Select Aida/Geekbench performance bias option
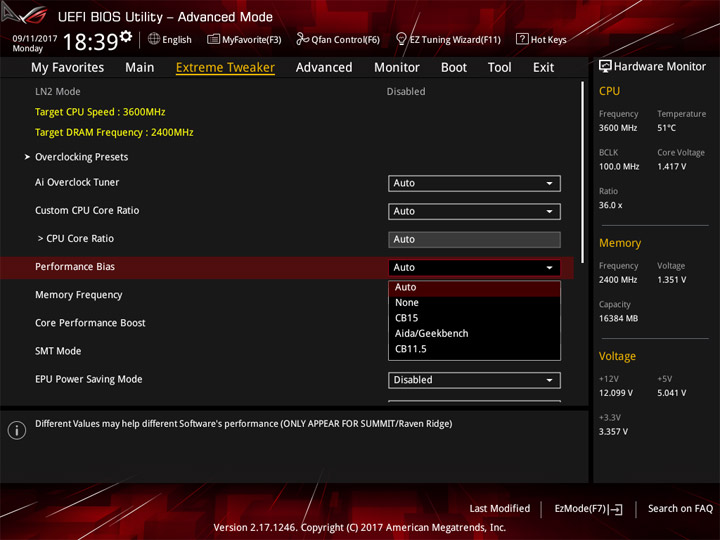Viewport: 720px width, 540px height. pos(474,333)
